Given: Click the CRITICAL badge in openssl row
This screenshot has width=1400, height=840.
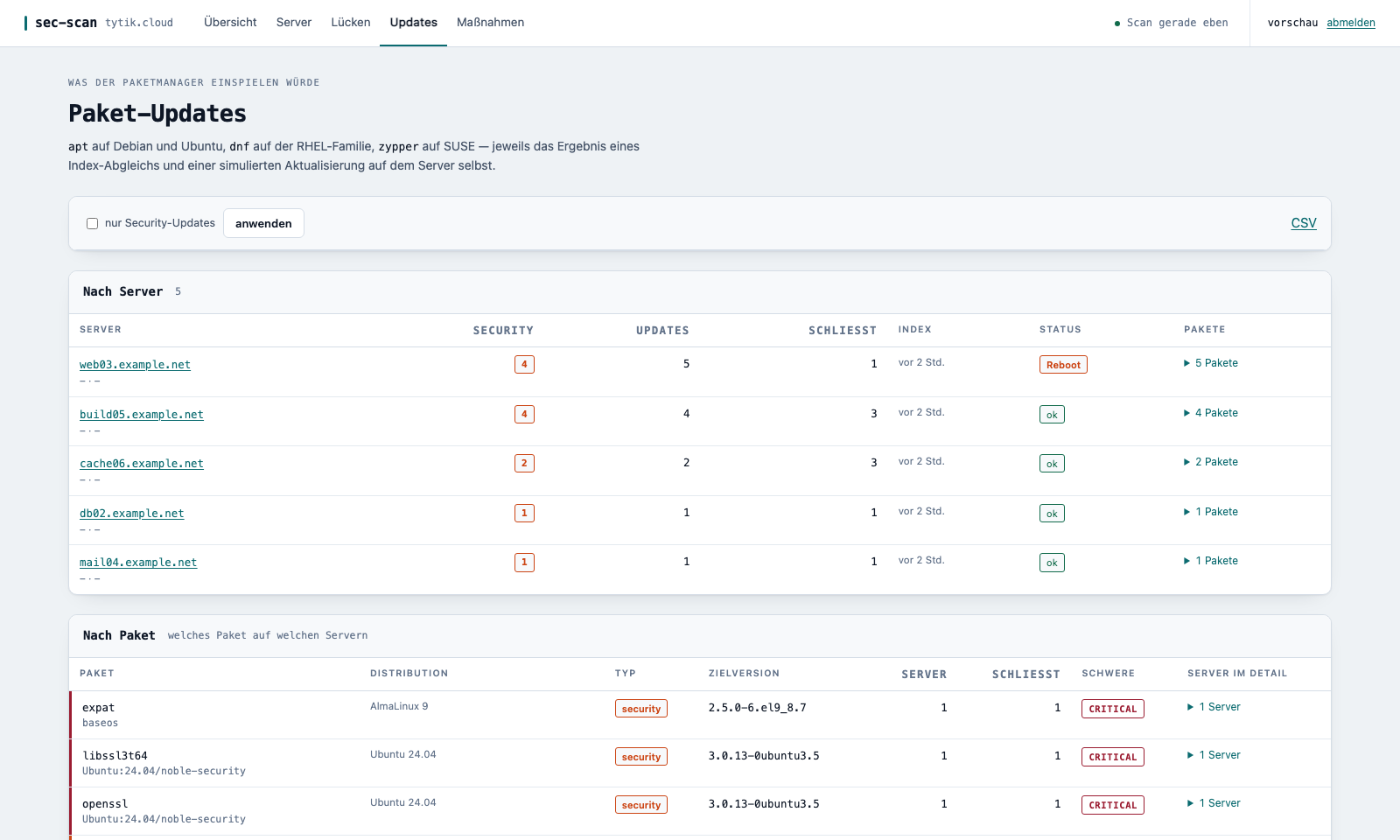Looking at the screenshot, I should tap(1113, 805).
